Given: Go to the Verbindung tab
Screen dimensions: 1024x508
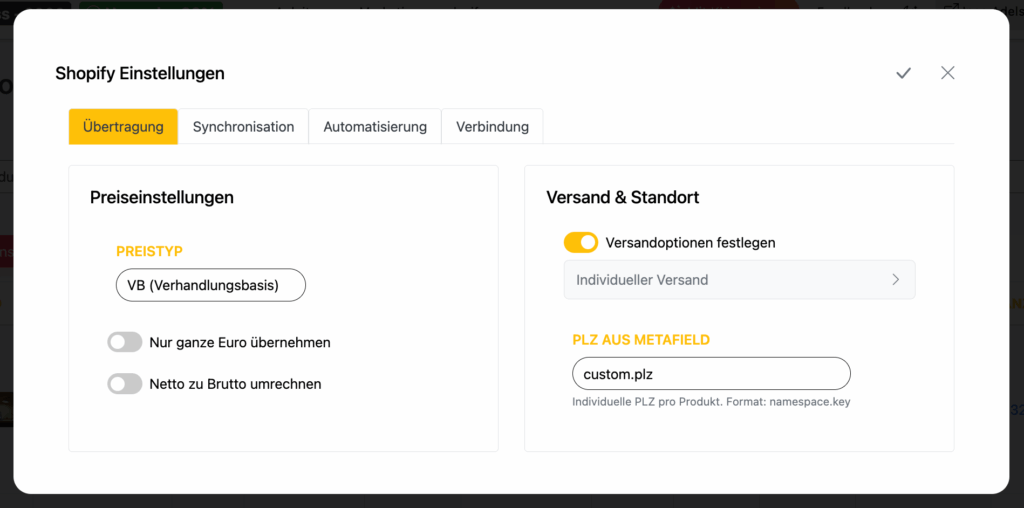Looking at the screenshot, I should click(492, 127).
